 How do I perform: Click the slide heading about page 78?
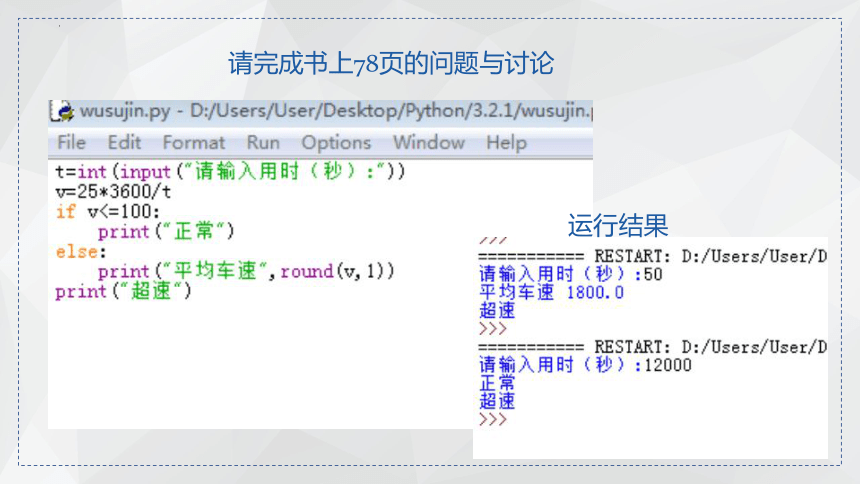[x=391, y=63]
